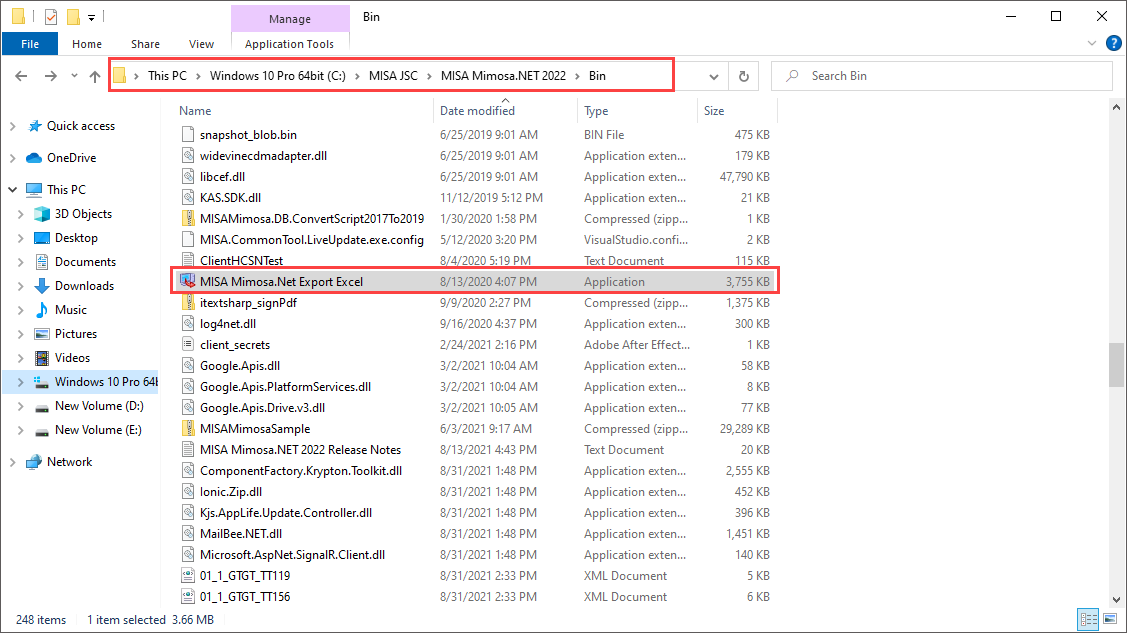Select the MISA Mimosa.Net Export Excel application icon
The height and width of the screenshot is (633, 1127).
[188, 281]
